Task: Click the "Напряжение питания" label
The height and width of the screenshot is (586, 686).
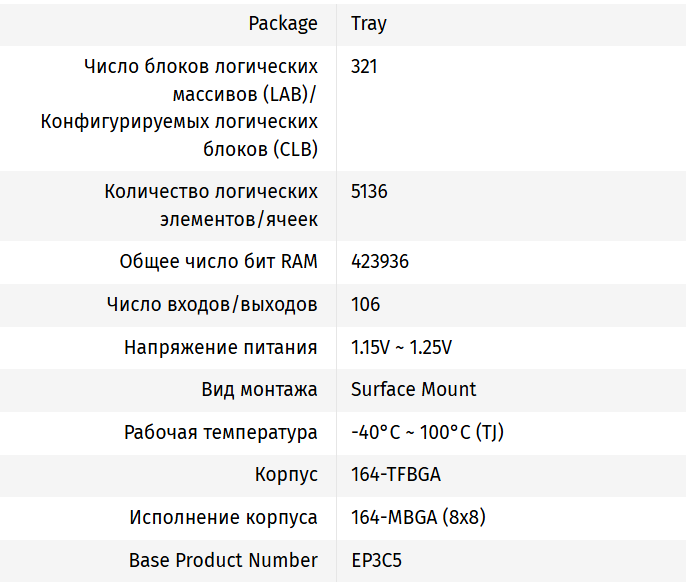Action: point(221,347)
